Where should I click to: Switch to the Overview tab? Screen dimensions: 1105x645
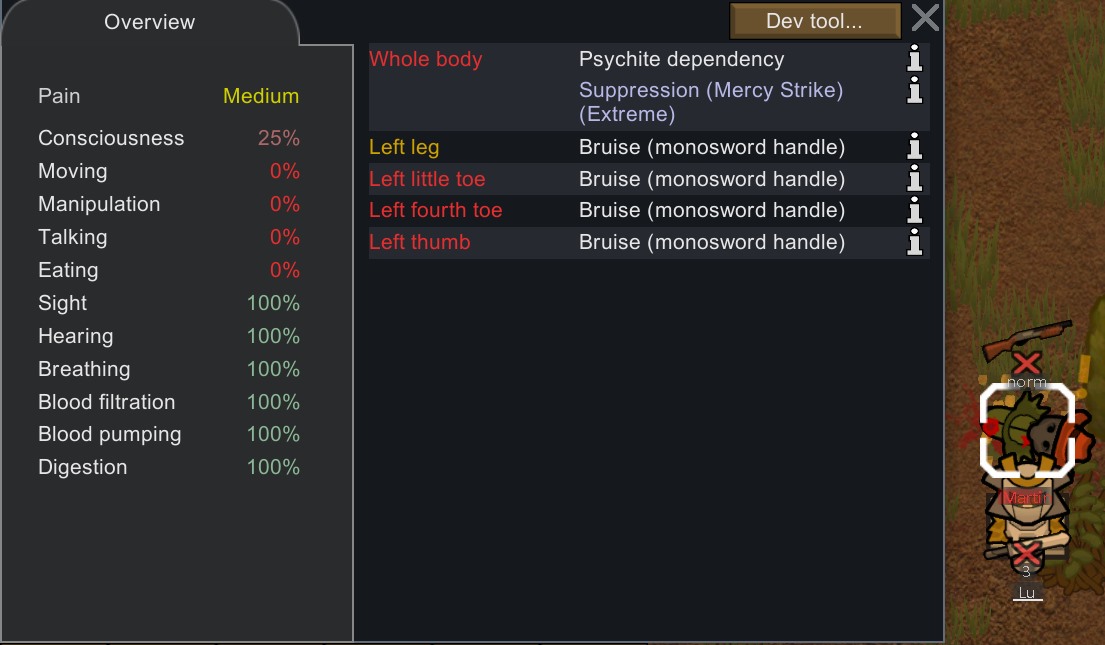pyautogui.click(x=149, y=23)
